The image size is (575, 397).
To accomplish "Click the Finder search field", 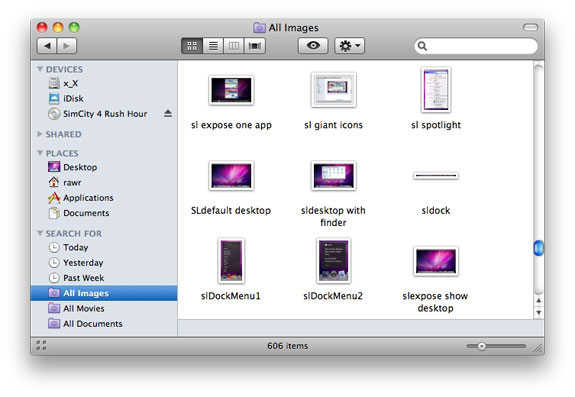I will click(x=476, y=46).
